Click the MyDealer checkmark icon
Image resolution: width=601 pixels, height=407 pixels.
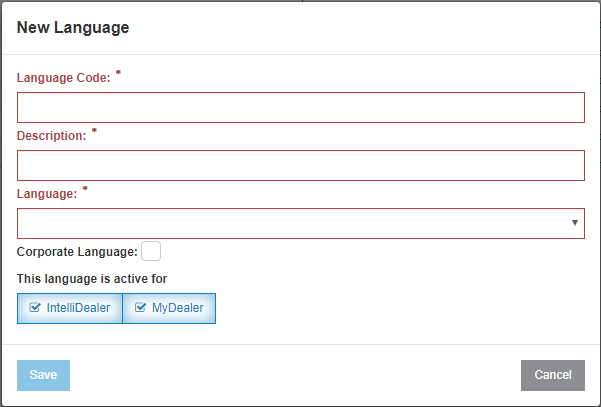(140, 308)
